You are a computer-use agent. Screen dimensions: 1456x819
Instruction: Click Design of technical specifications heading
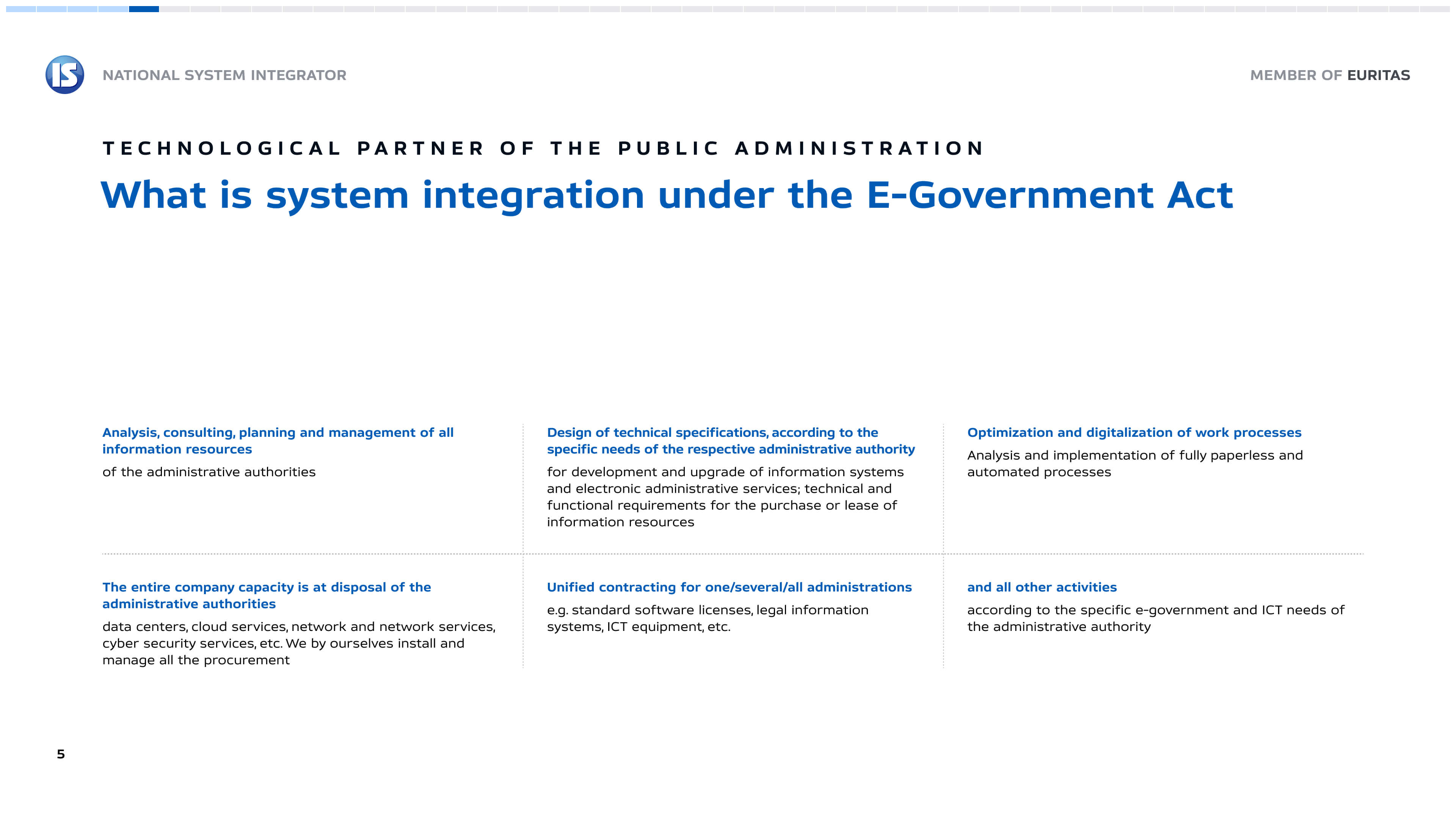(730, 440)
